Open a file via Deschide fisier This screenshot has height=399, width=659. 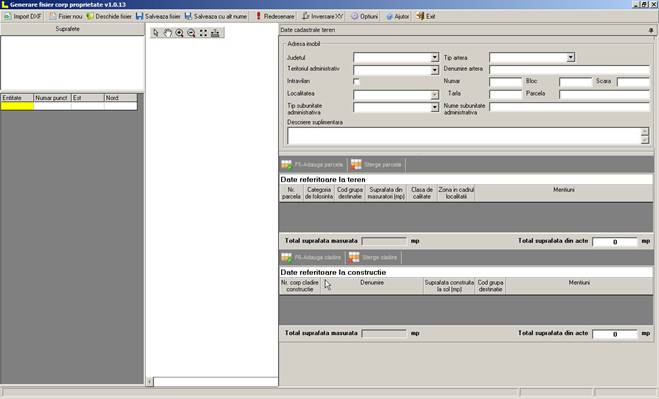(109, 16)
